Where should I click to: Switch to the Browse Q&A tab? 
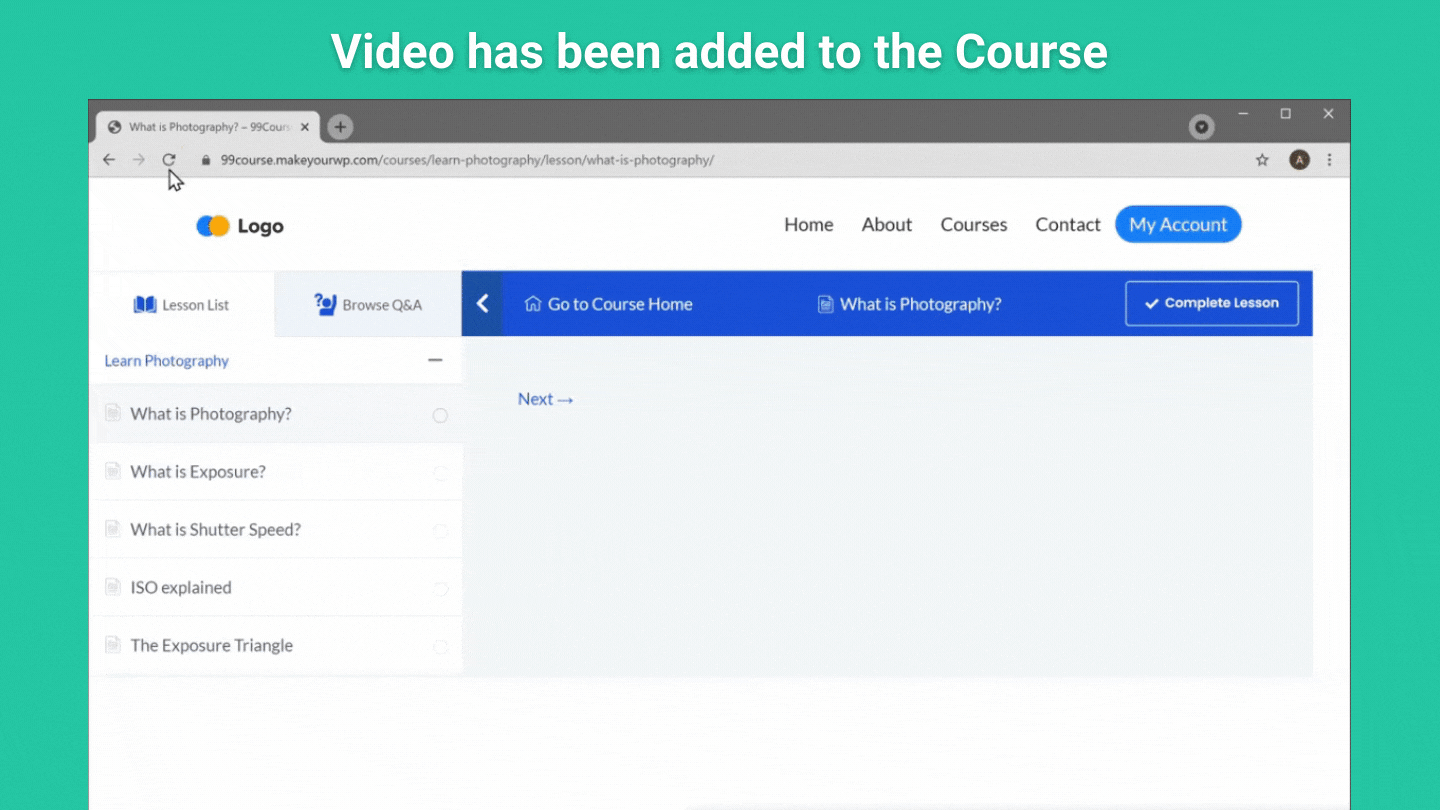point(368,305)
